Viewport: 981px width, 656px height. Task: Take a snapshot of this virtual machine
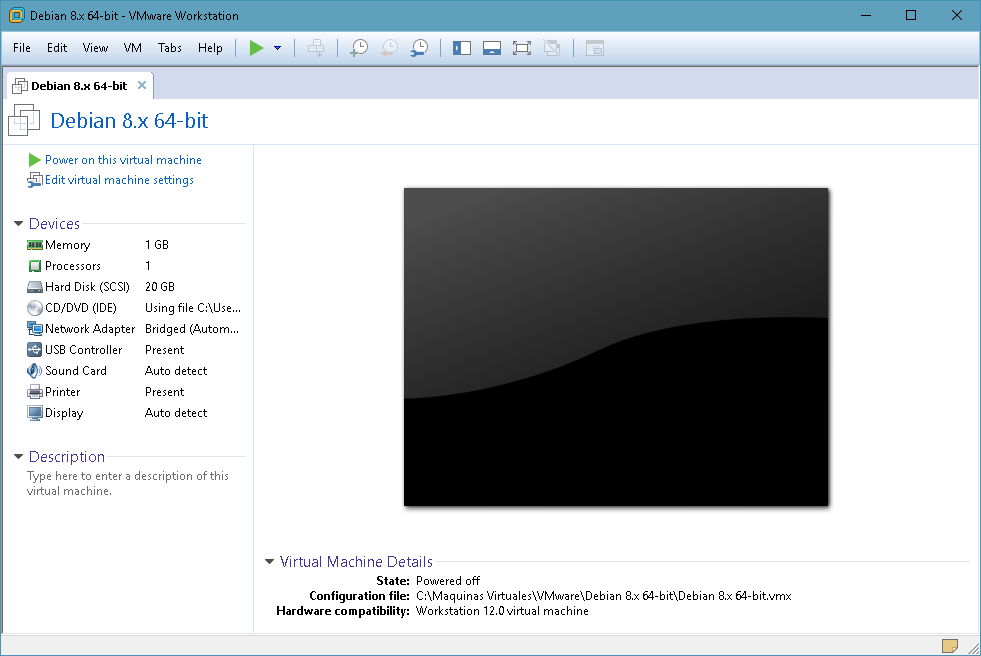click(x=358, y=48)
